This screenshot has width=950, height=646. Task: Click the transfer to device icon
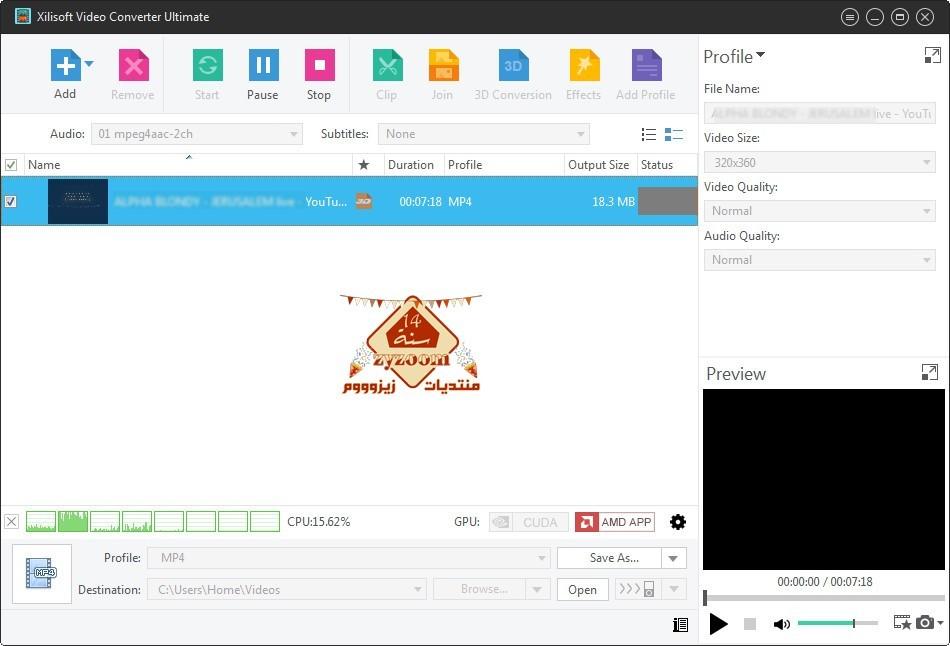pyautogui.click(x=636, y=589)
